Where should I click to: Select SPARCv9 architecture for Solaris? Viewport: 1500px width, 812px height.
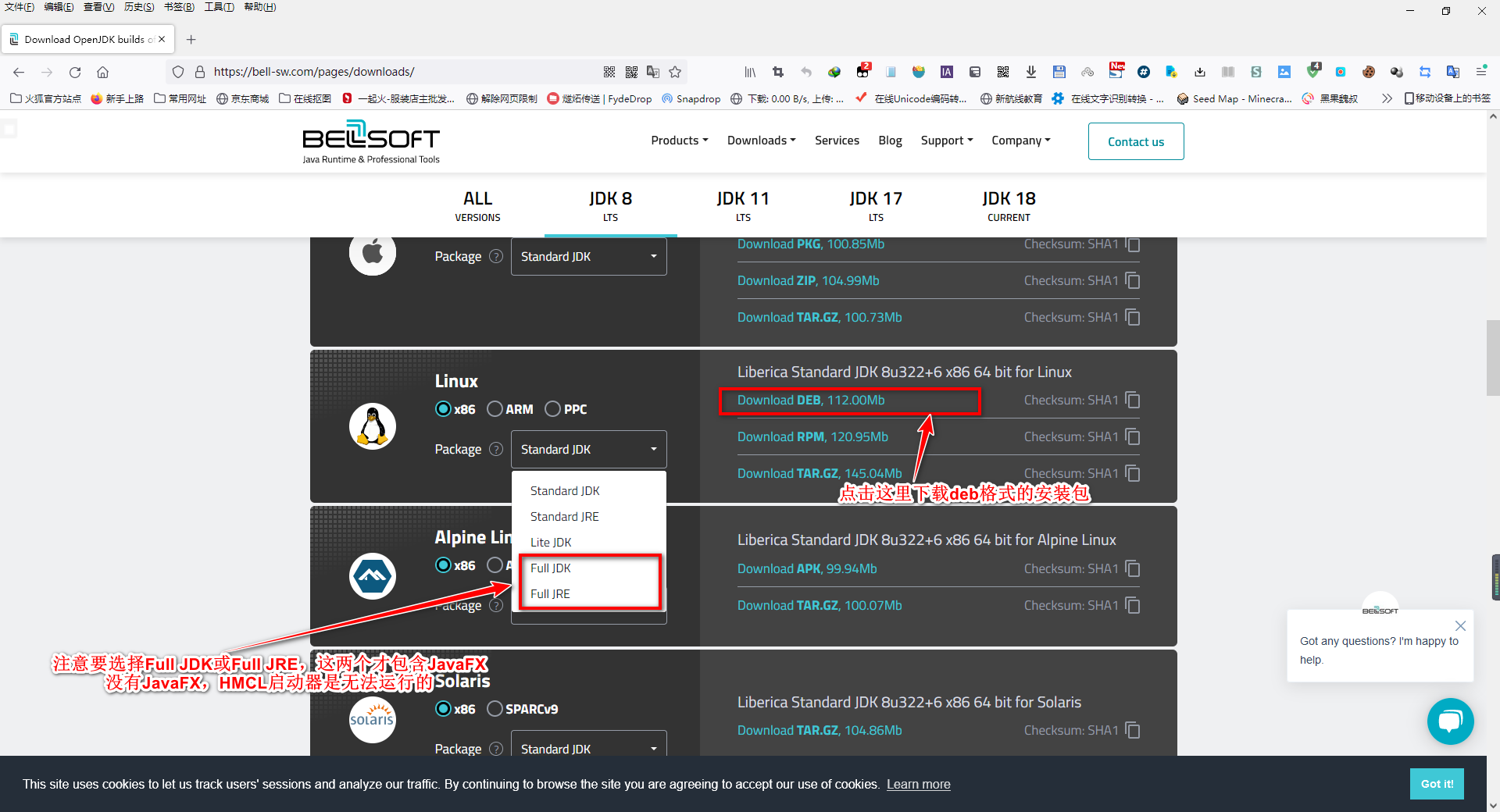click(495, 709)
